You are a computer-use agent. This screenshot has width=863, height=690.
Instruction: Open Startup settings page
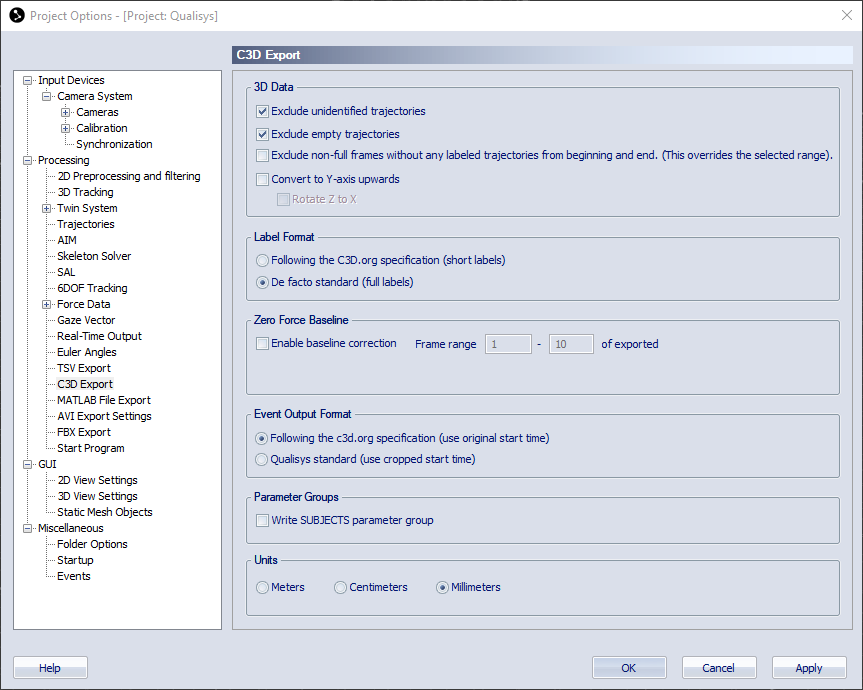[x=75, y=560]
